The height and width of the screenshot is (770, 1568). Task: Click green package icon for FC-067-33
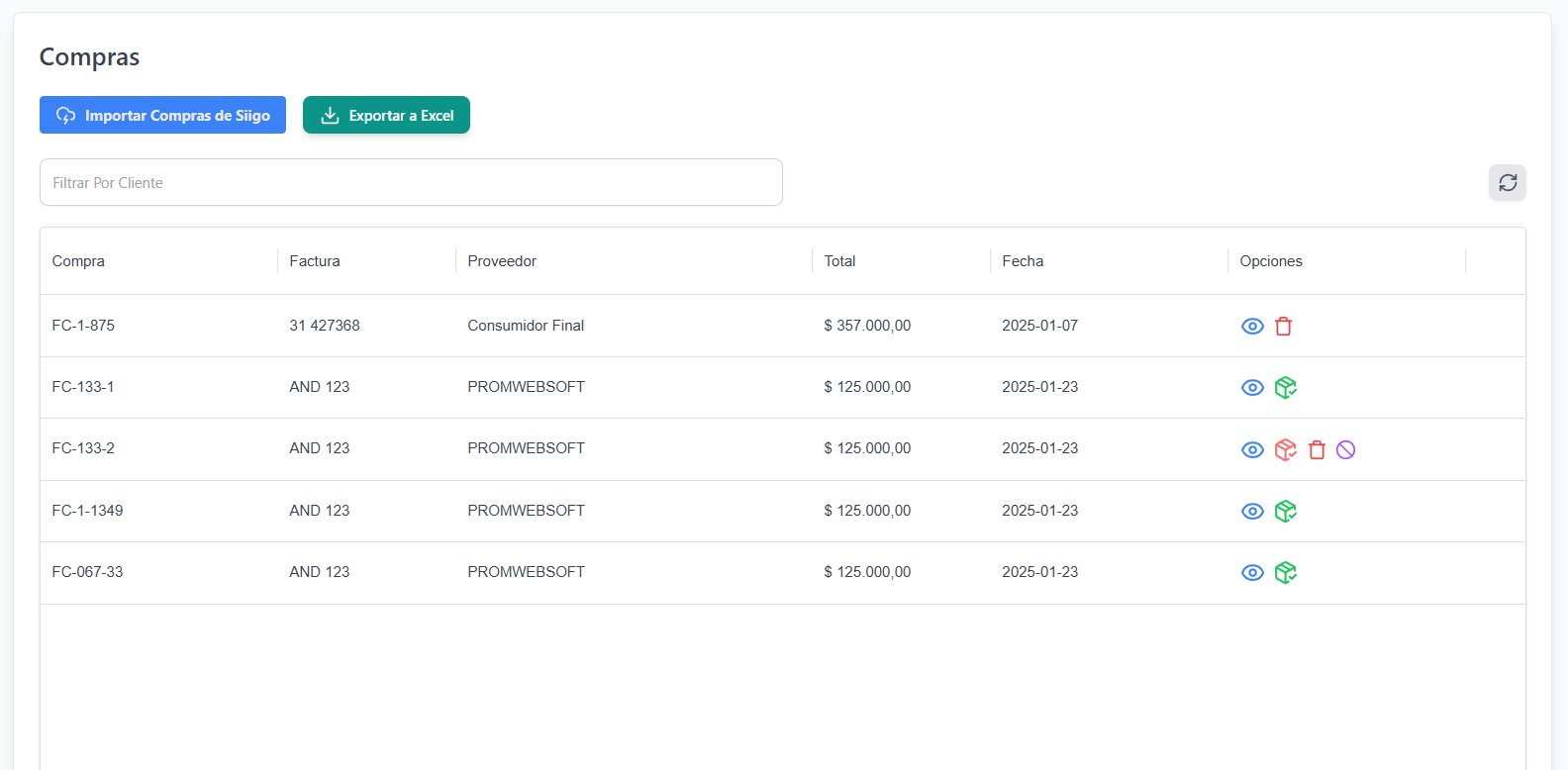1286,573
